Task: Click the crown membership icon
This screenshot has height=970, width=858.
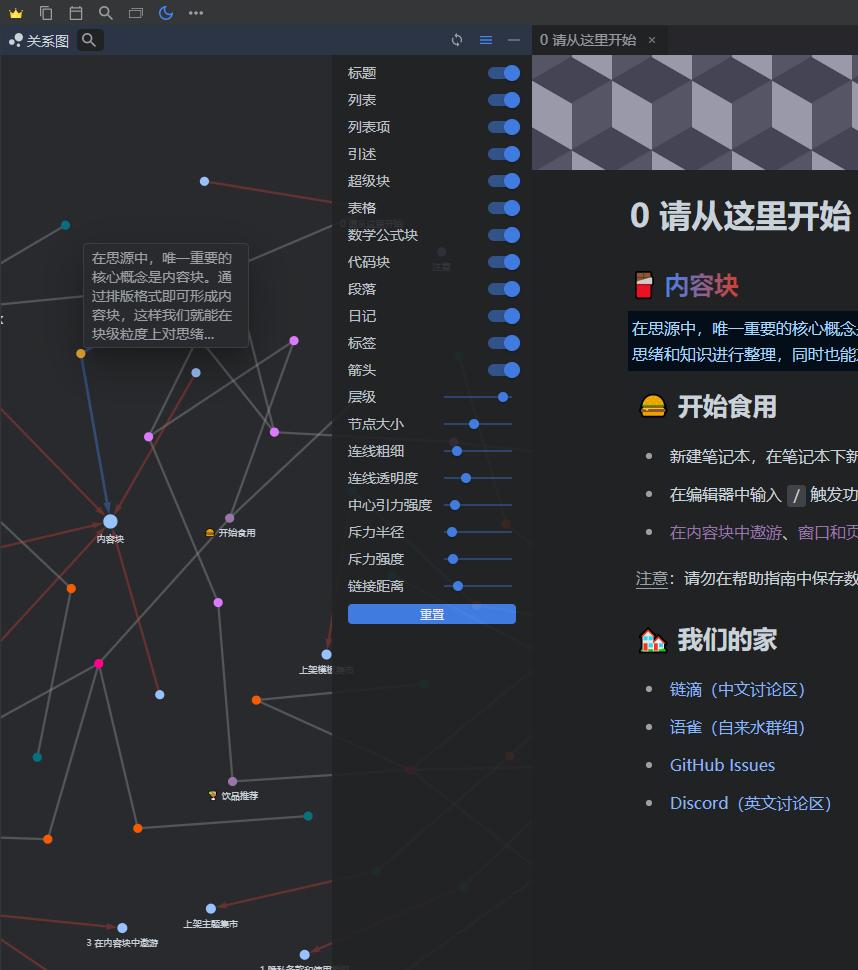Action: [15, 13]
